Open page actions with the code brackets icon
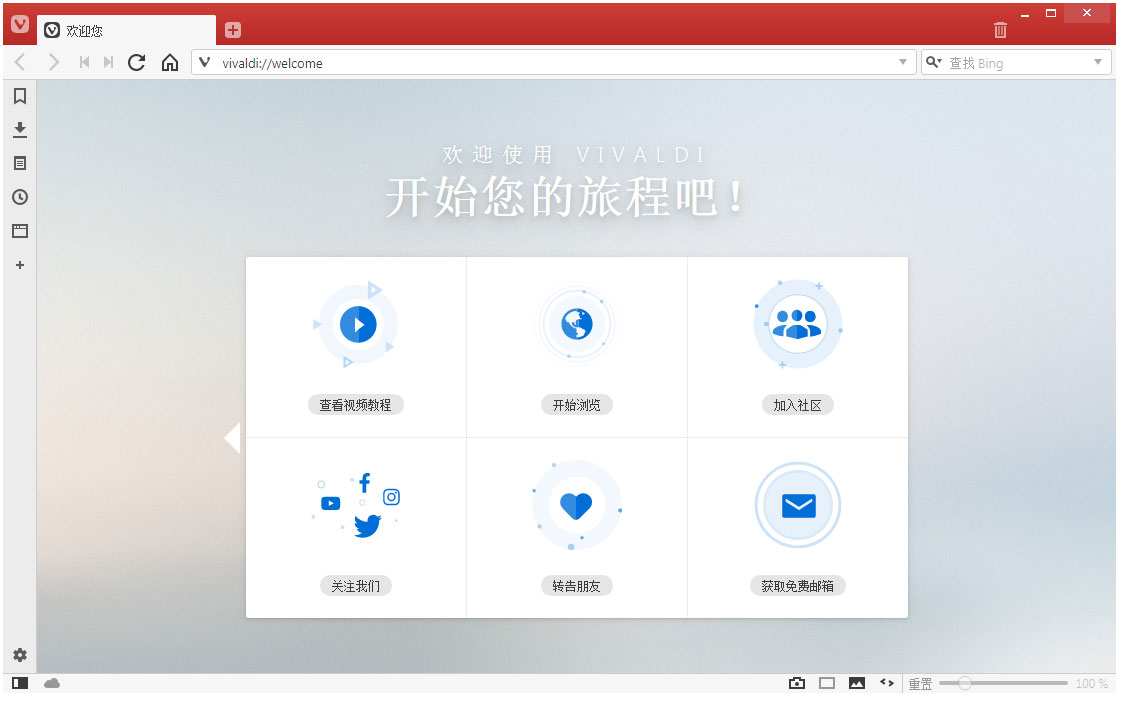 tap(887, 683)
